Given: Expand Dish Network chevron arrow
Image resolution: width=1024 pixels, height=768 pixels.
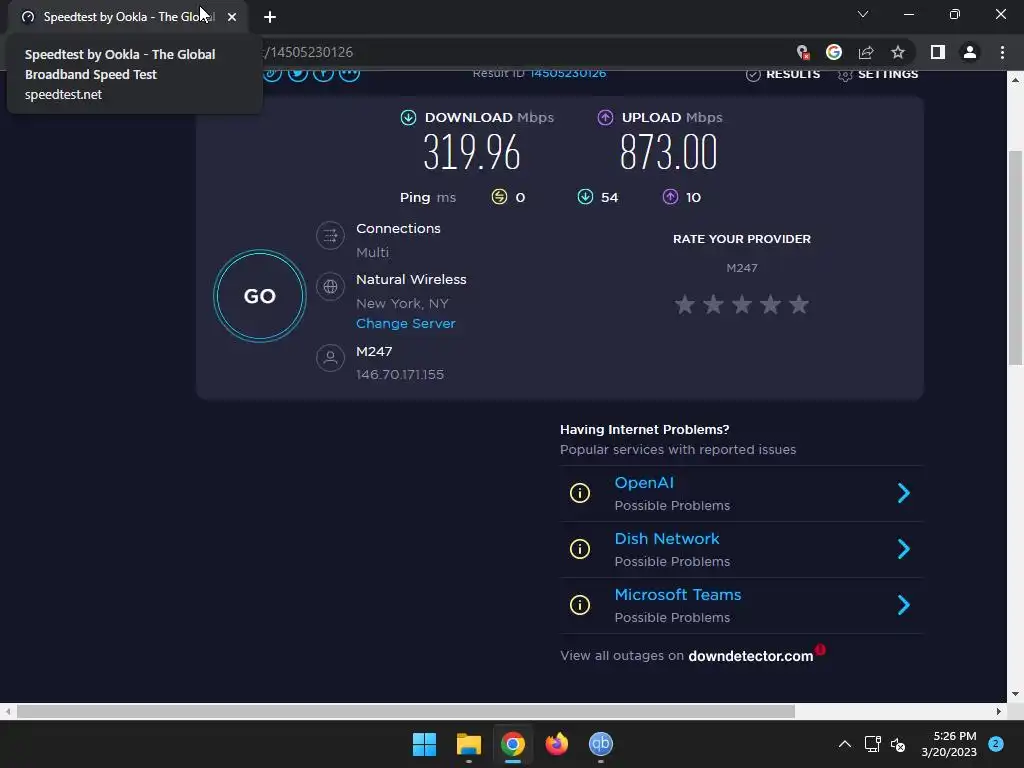Looking at the screenshot, I should [904, 549].
